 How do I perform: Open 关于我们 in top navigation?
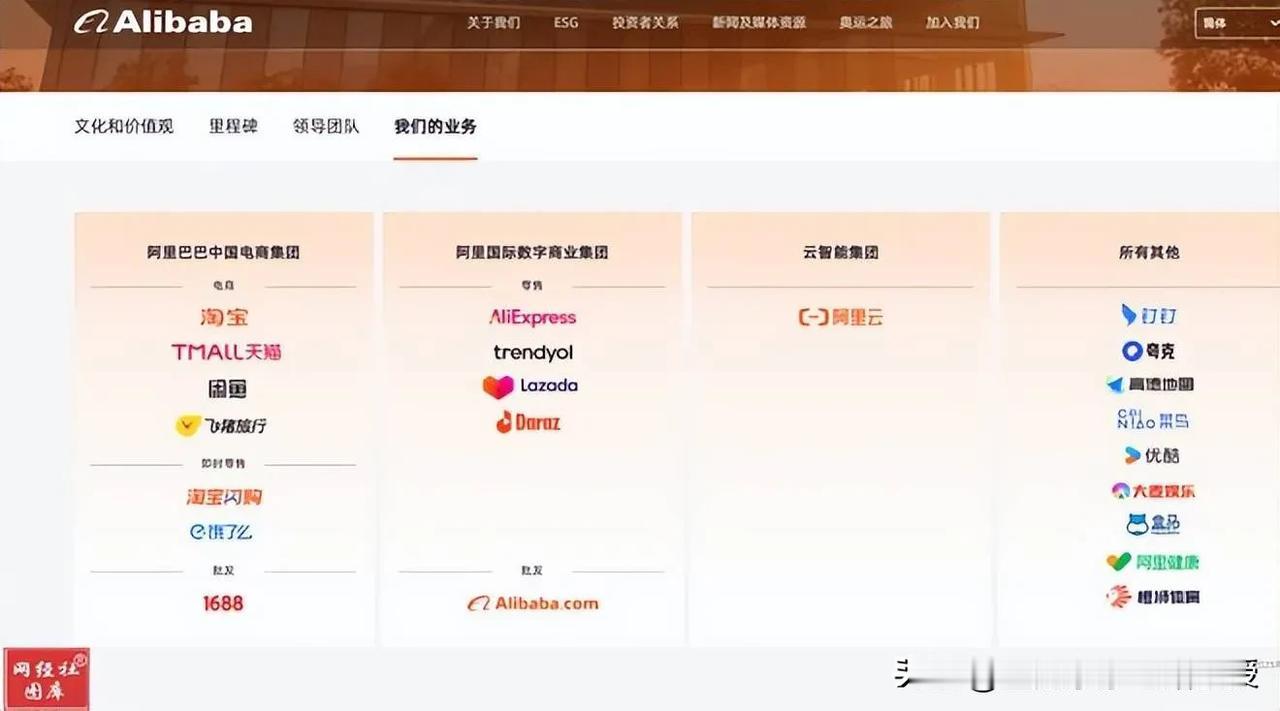[x=493, y=22]
